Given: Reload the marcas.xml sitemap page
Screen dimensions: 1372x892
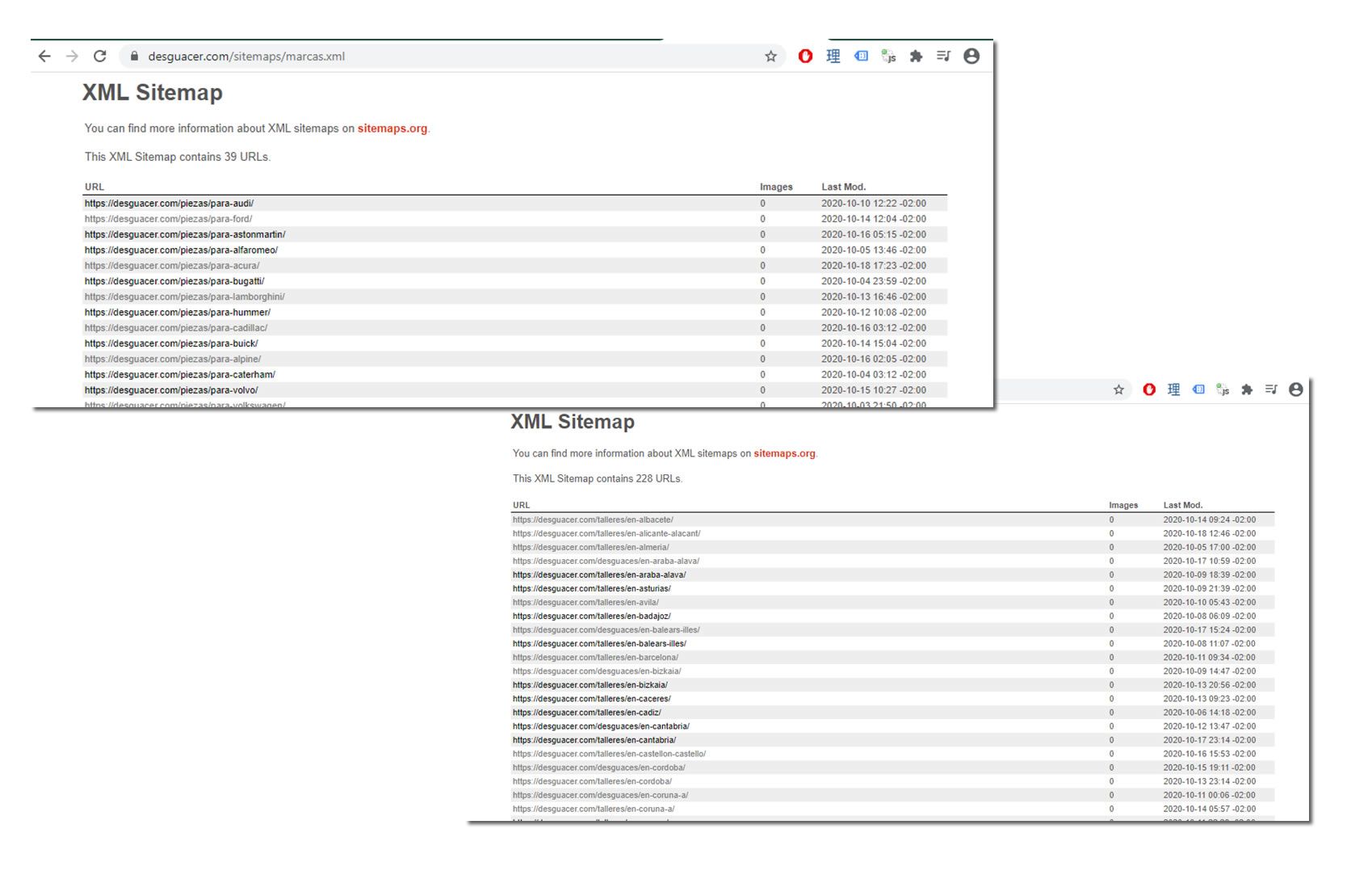Looking at the screenshot, I should point(100,57).
